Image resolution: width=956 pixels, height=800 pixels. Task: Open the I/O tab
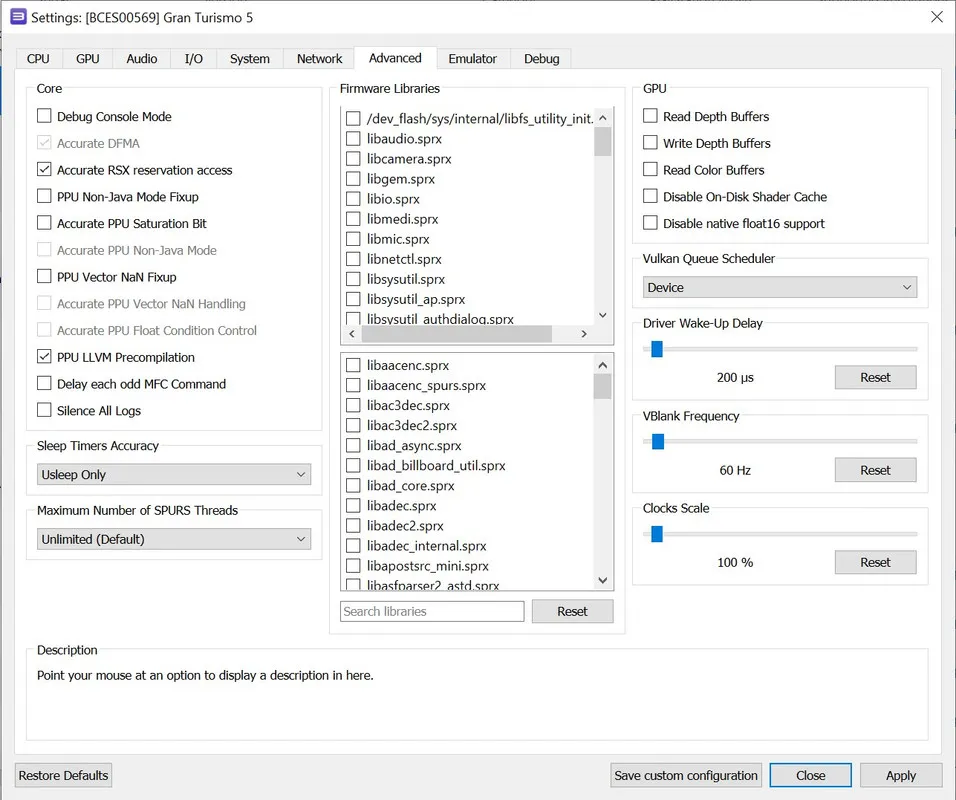click(x=194, y=59)
